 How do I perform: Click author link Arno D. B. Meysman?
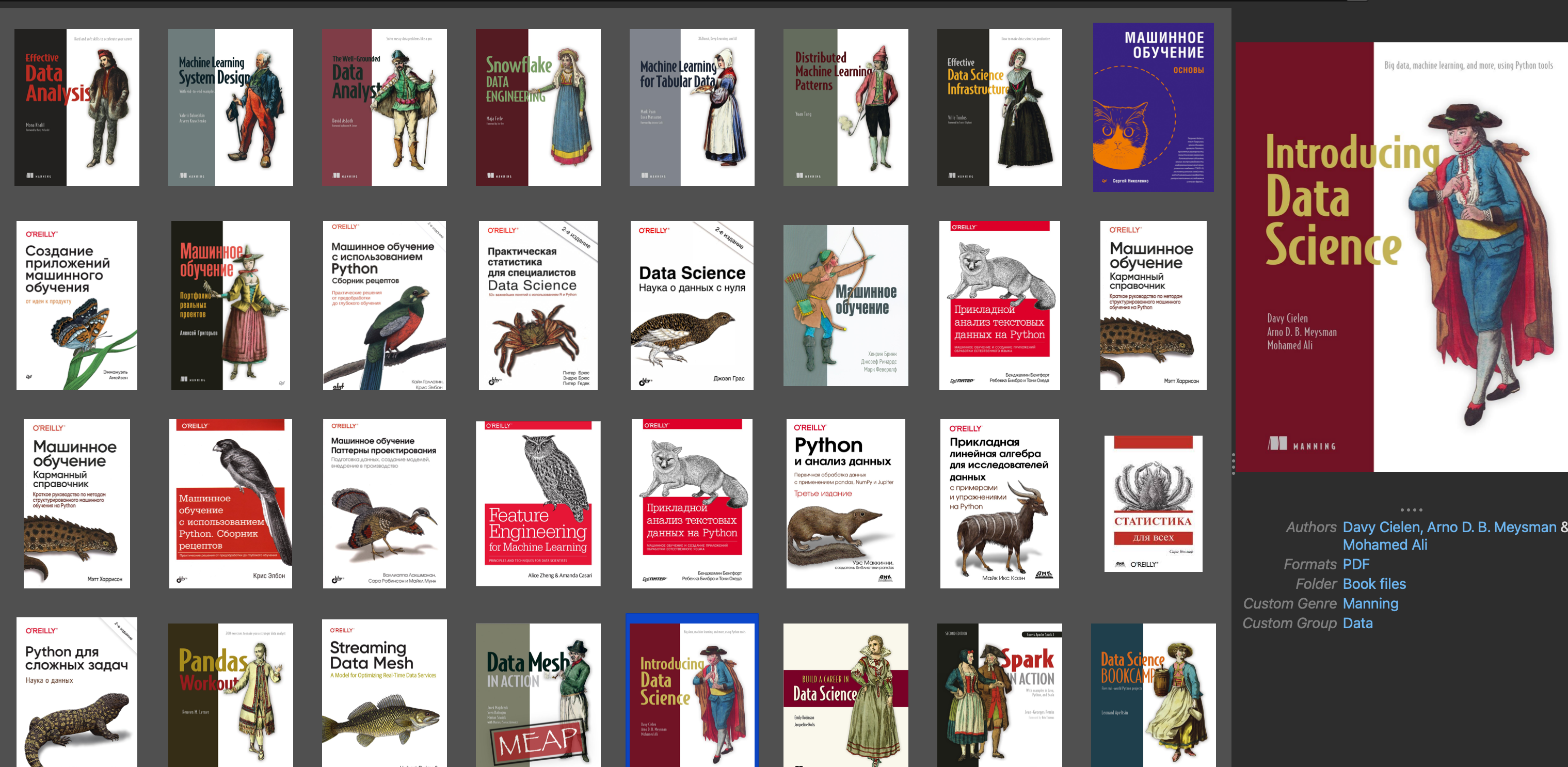coord(1491,527)
